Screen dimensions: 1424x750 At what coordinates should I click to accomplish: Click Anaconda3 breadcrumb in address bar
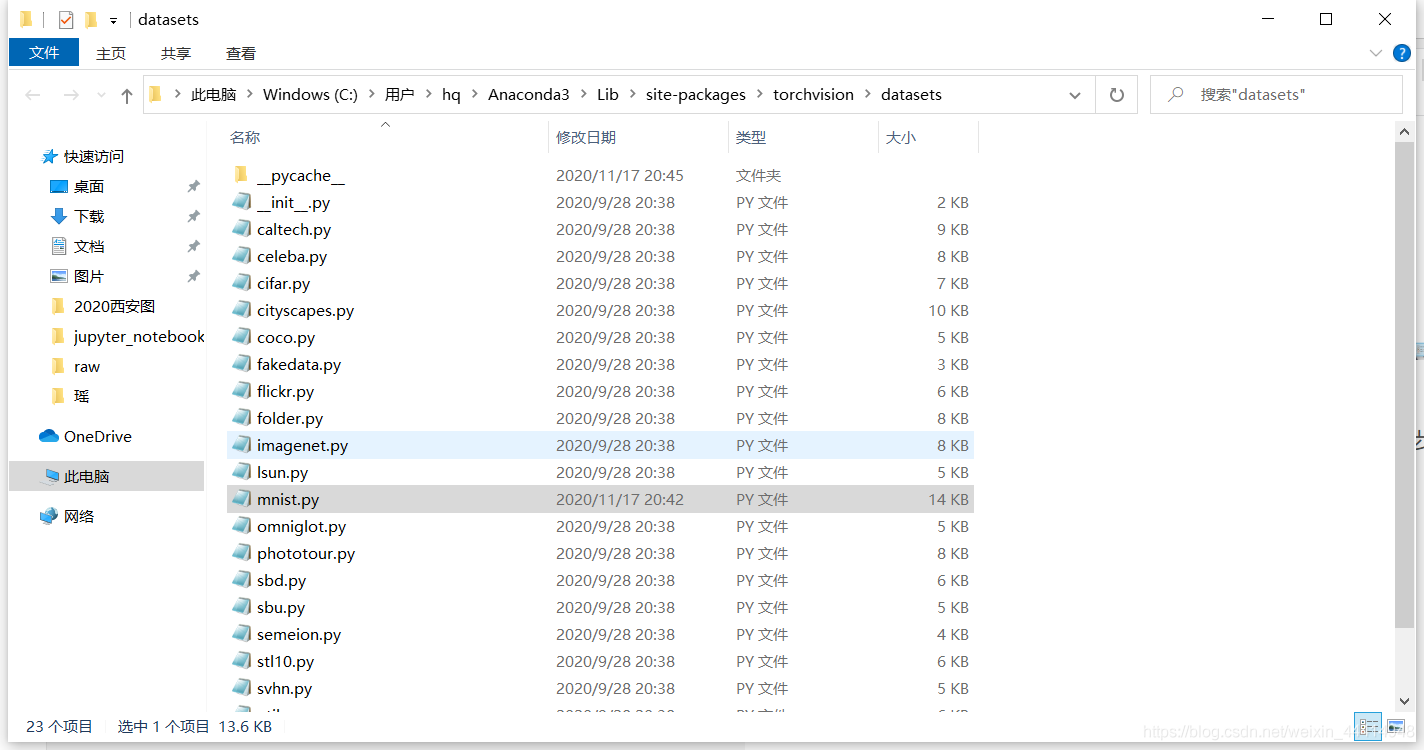pyautogui.click(x=528, y=95)
